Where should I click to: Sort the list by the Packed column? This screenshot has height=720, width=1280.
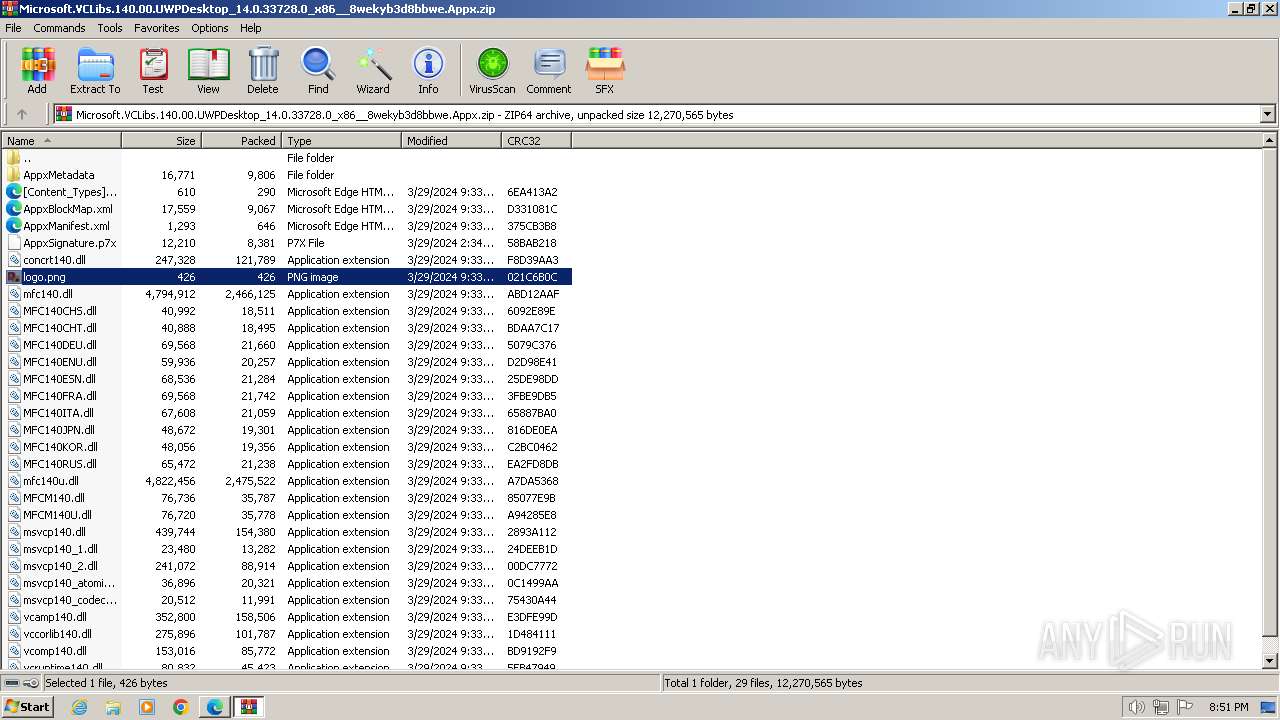pyautogui.click(x=242, y=141)
